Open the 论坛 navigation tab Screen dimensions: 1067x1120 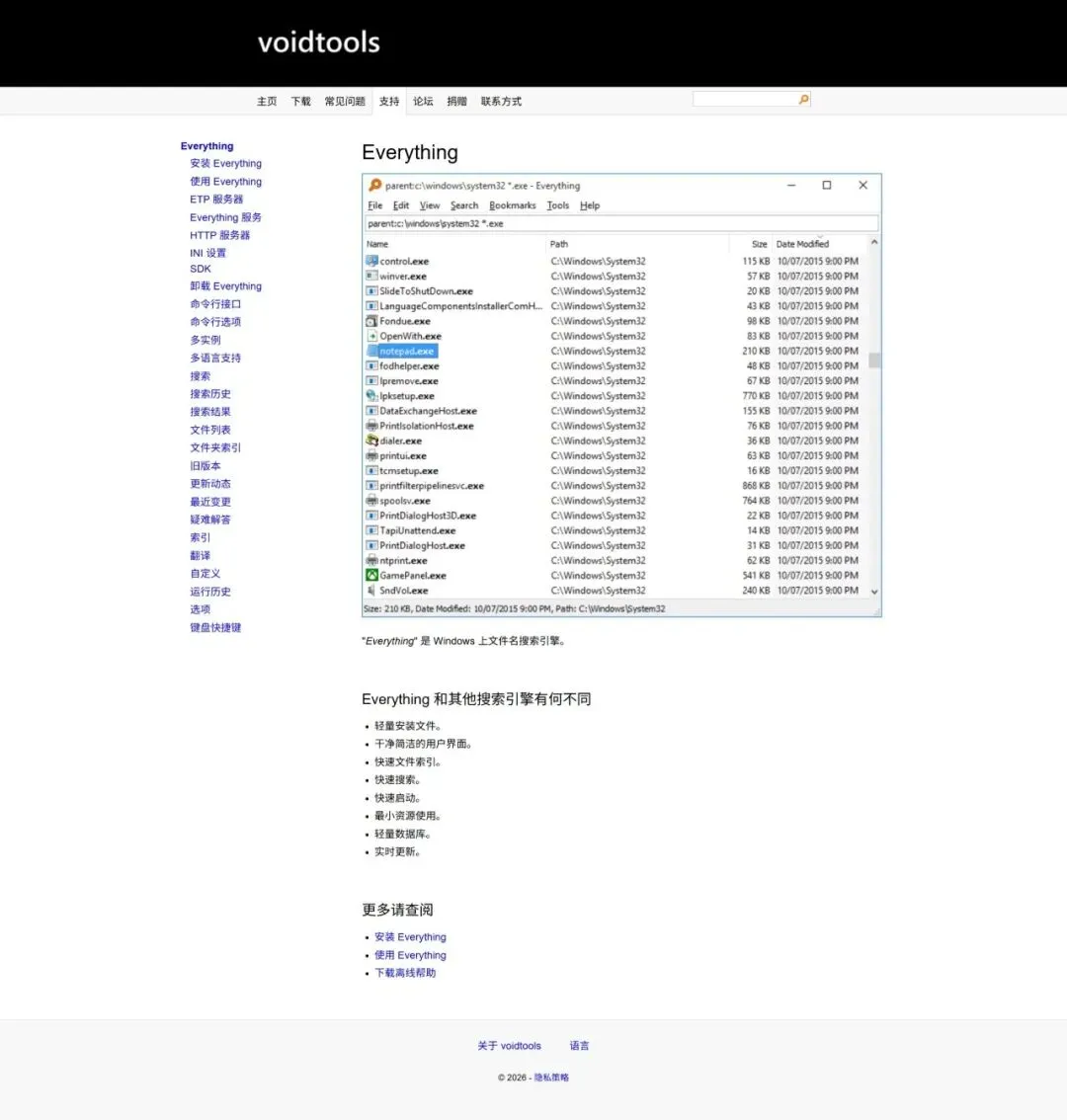[423, 102]
